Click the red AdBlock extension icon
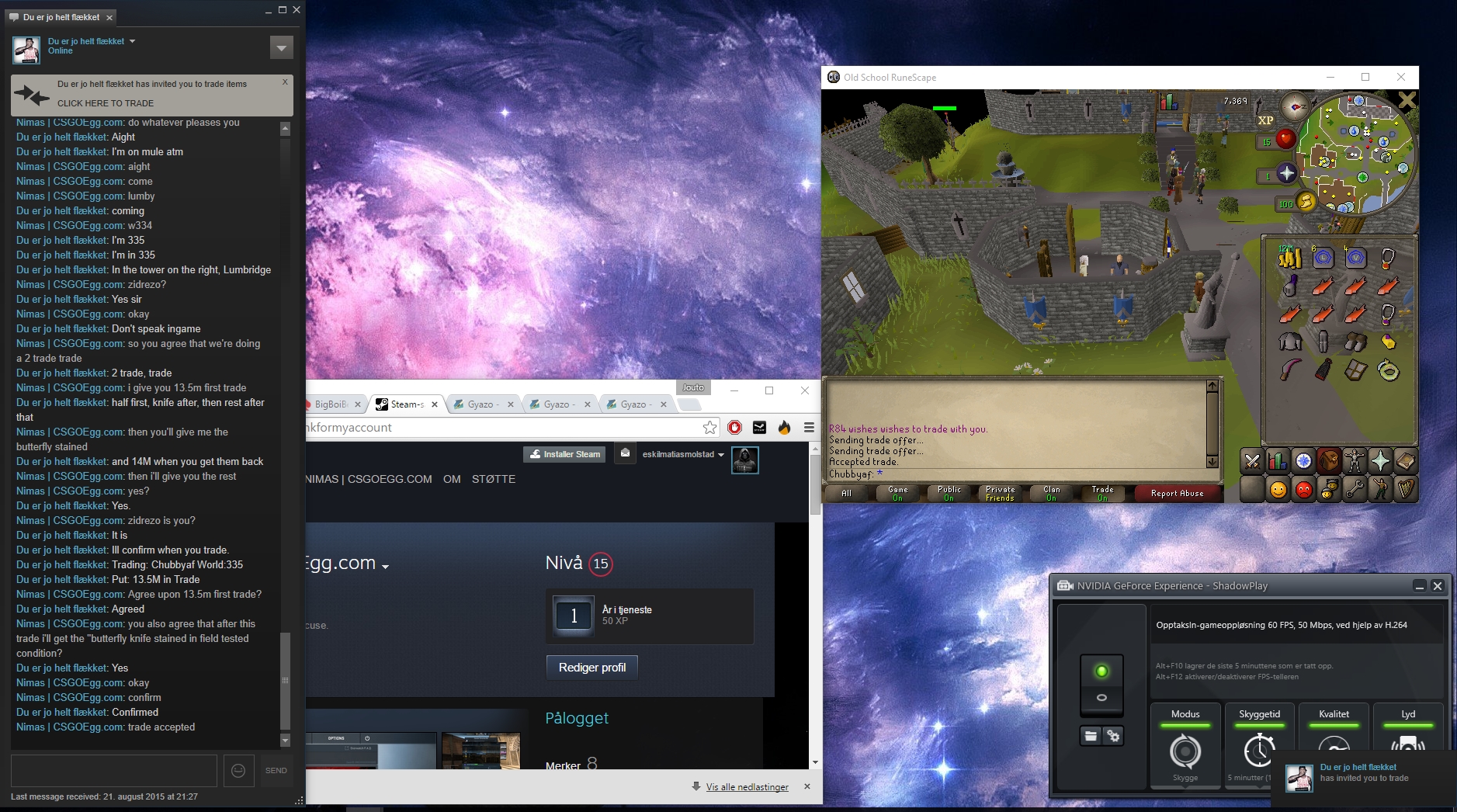Image resolution: width=1457 pixels, height=812 pixels. (x=734, y=427)
